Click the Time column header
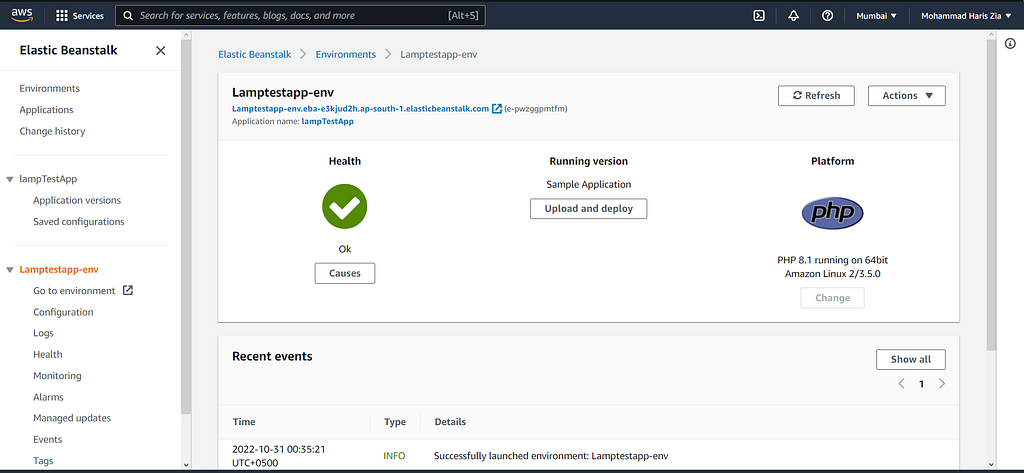The height and width of the screenshot is (473, 1024). 244,422
